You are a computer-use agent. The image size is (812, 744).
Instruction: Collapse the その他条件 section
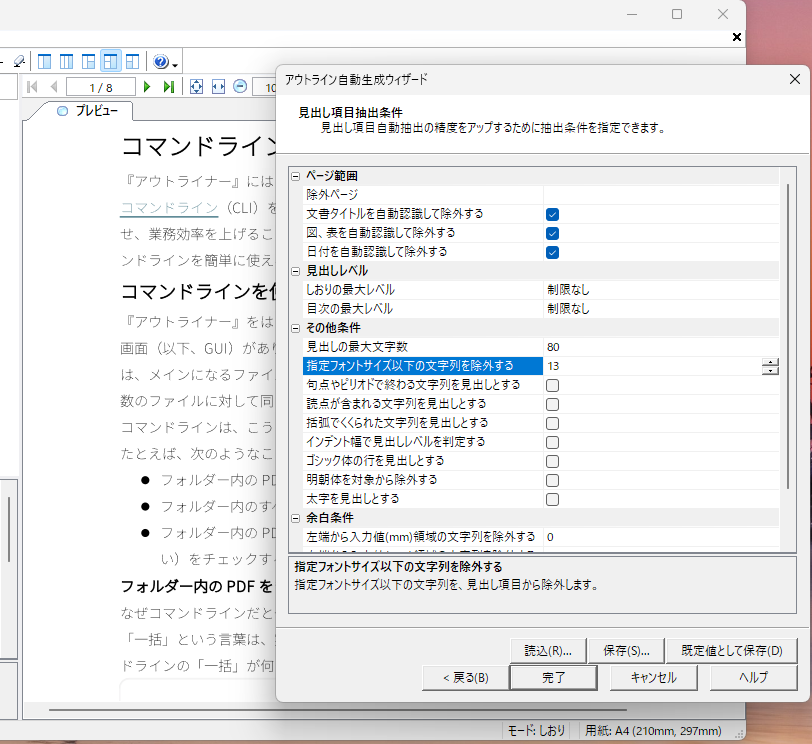coord(296,328)
